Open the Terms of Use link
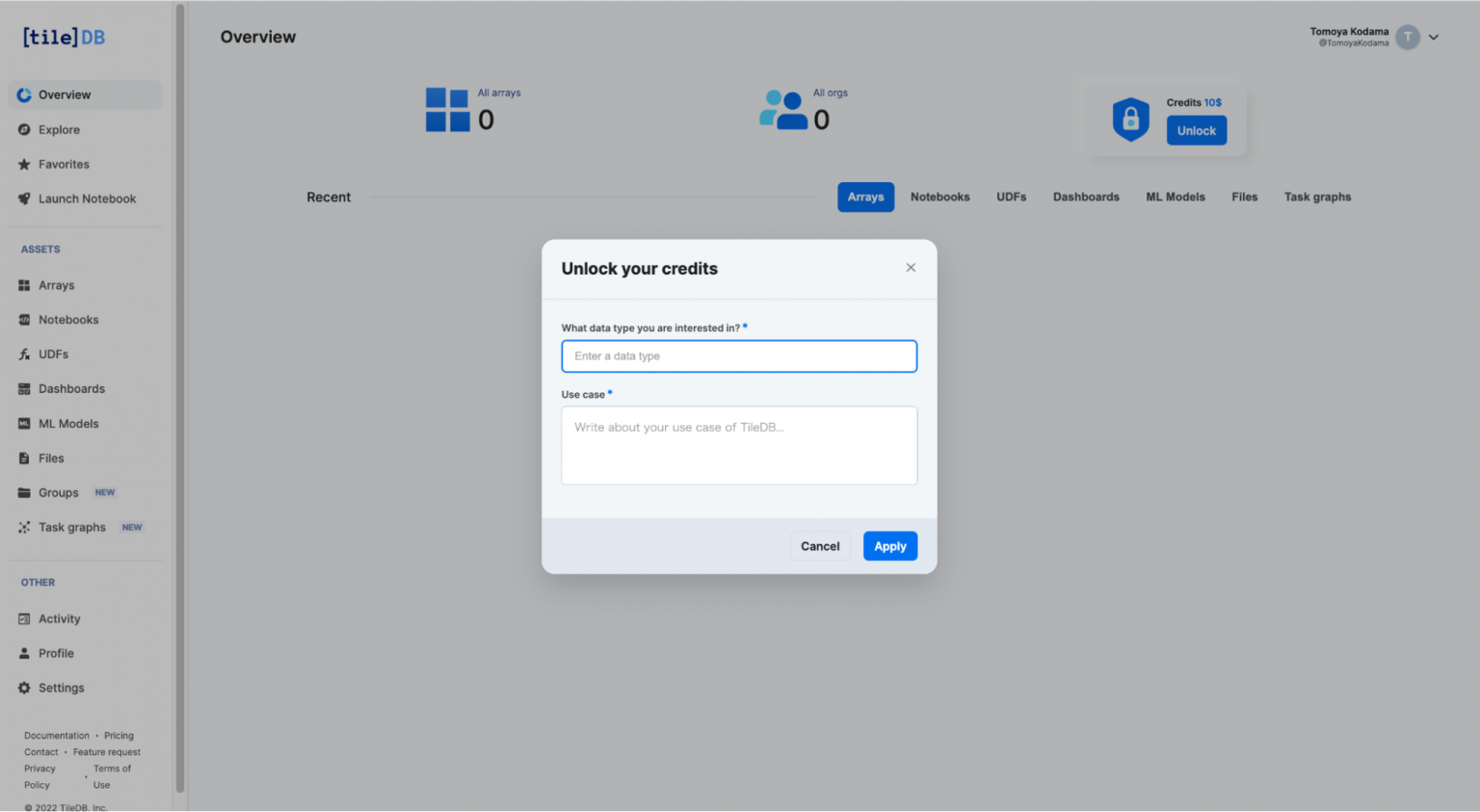This screenshot has height=812, width=1480. [112, 777]
